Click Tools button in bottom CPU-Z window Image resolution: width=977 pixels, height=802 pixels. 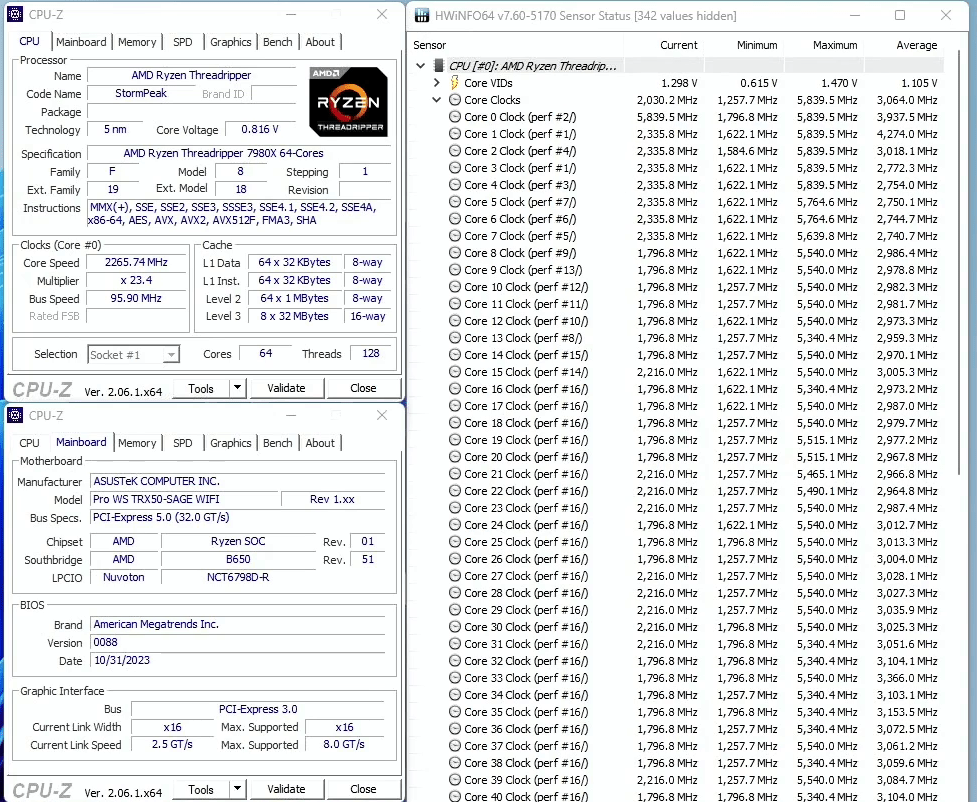coord(201,790)
